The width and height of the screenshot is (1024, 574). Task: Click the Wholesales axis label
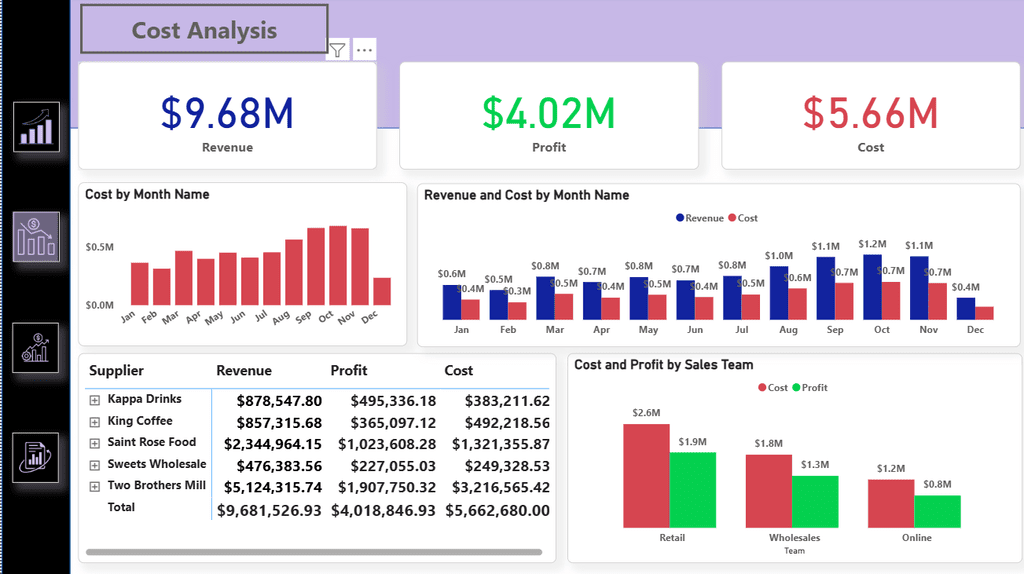pyautogui.click(x=794, y=538)
